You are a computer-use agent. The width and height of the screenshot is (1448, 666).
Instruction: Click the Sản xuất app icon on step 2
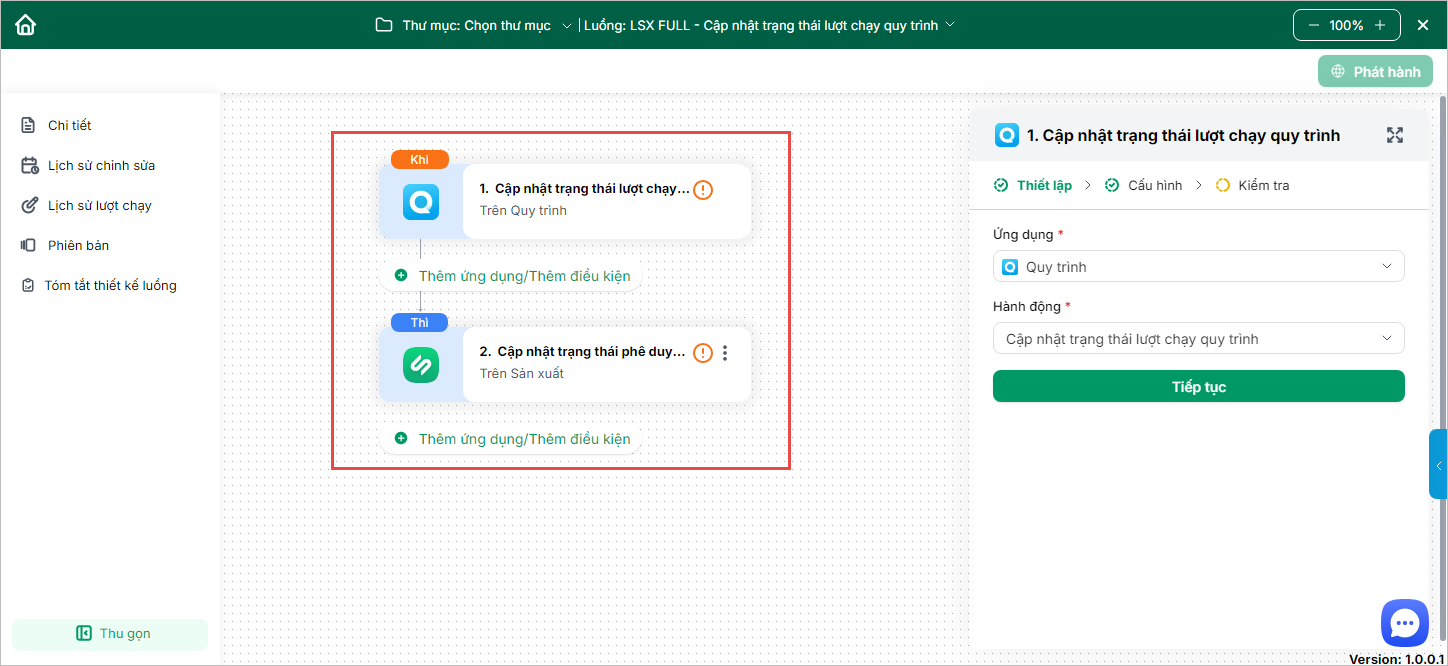click(x=421, y=365)
